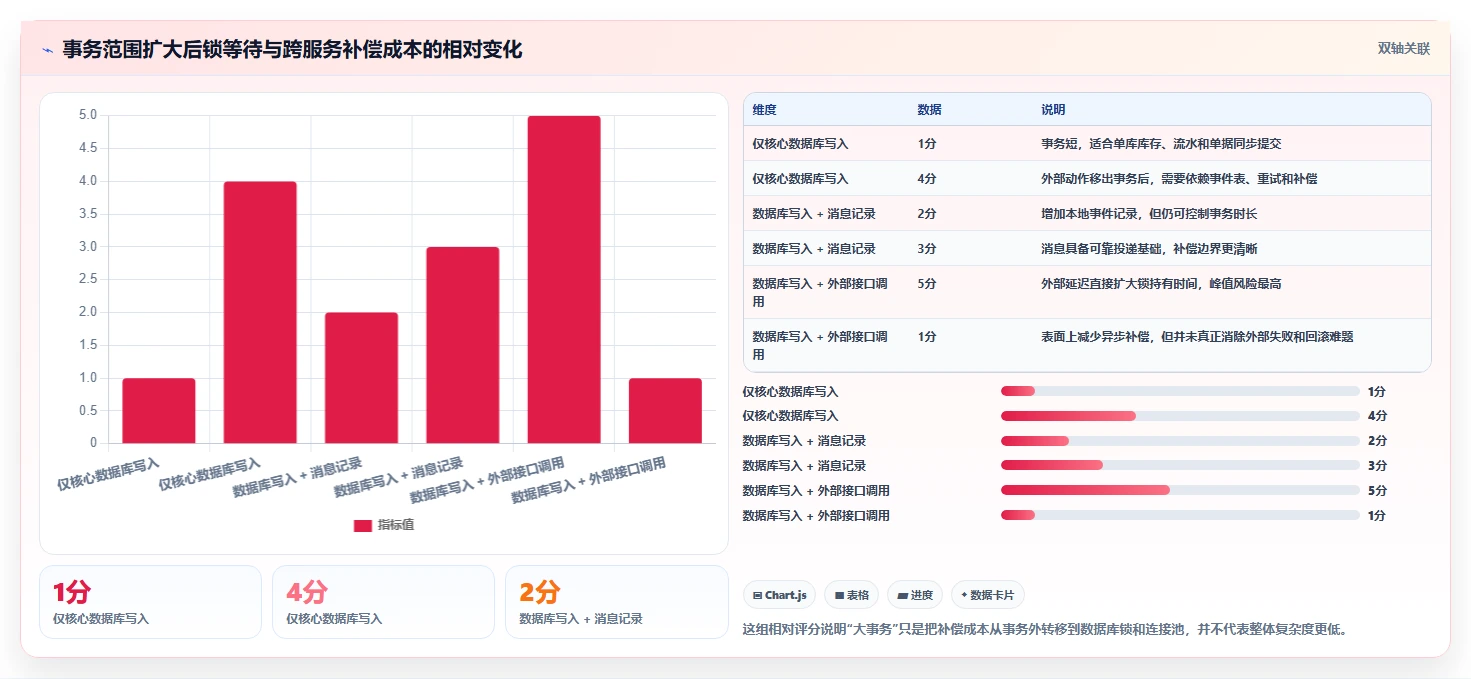Click the 说明 table column header
The width and height of the screenshot is (1471, 679).
tap(1053, 109)
